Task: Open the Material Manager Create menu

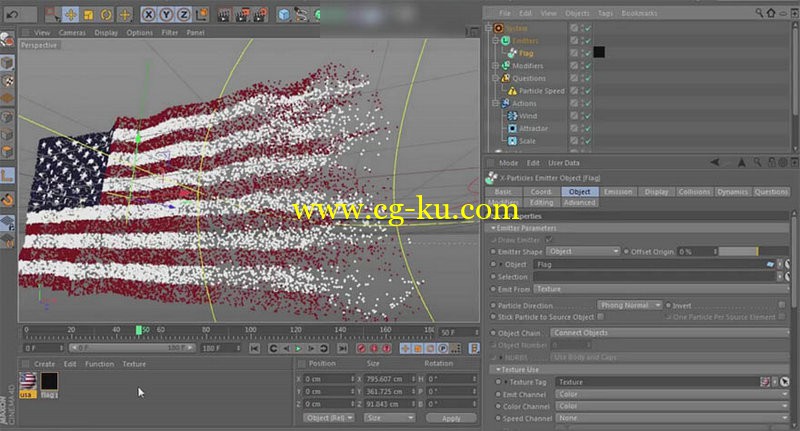Action: [x=44, y=364]
